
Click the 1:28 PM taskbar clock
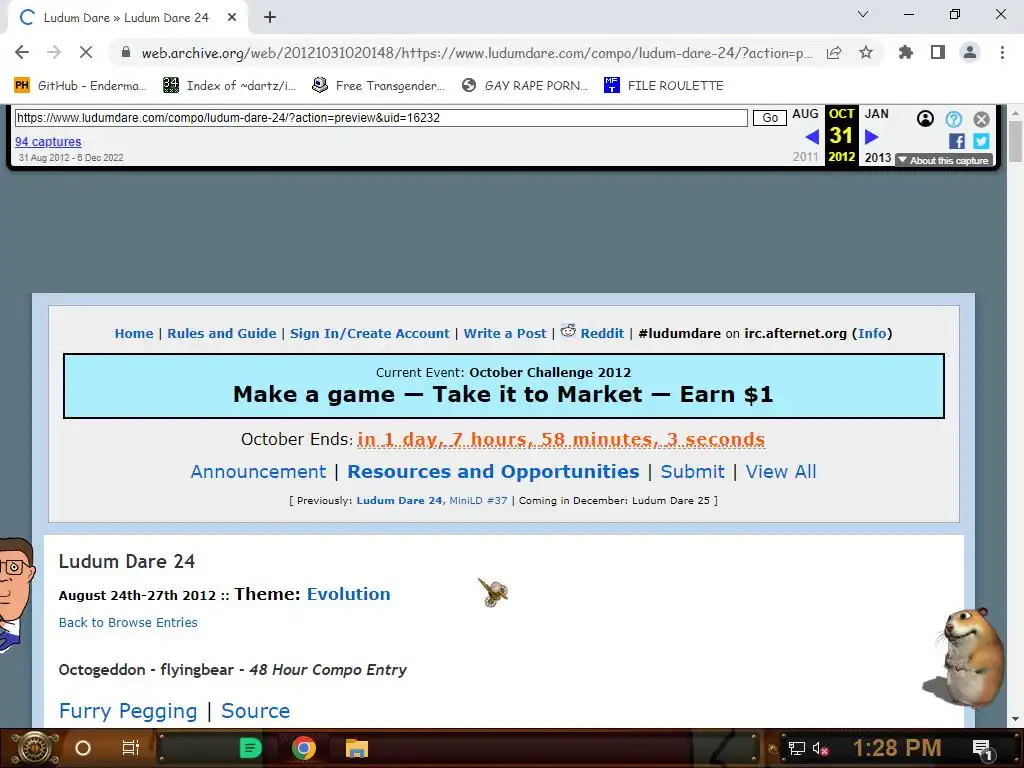pyautogui.click(x=897, y=748)
